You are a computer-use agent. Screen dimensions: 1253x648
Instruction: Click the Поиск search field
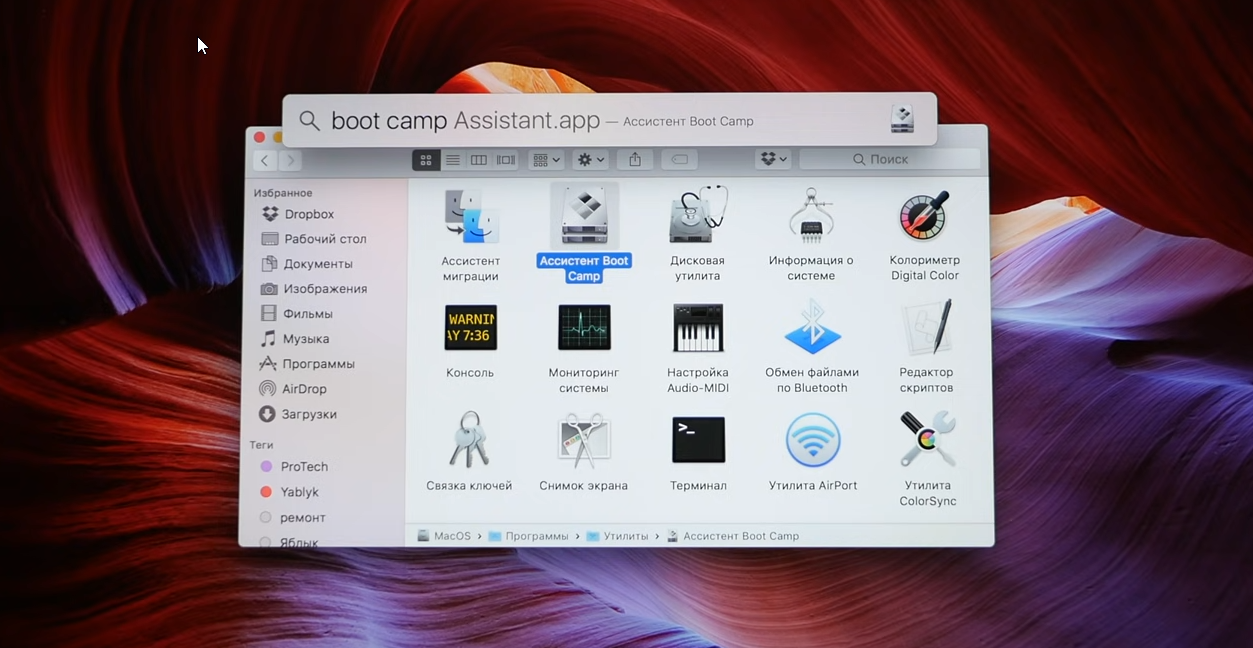point(888,160)
